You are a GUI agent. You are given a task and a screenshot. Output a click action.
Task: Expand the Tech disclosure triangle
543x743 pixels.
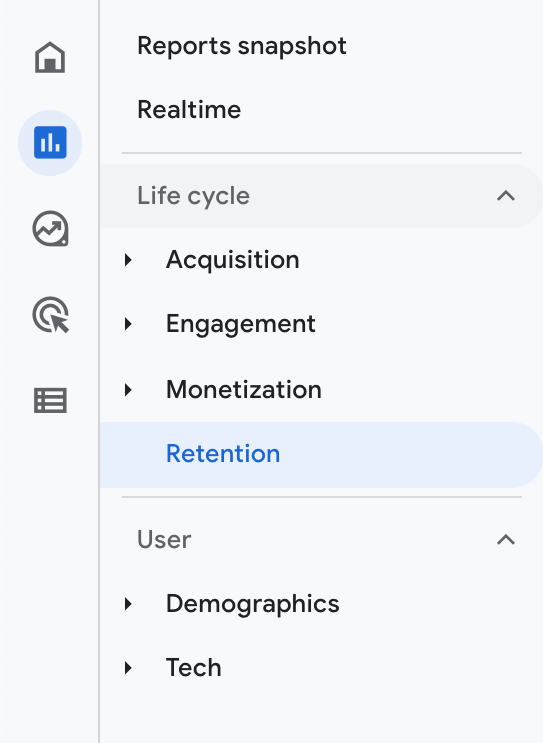(x=128, y=668)
